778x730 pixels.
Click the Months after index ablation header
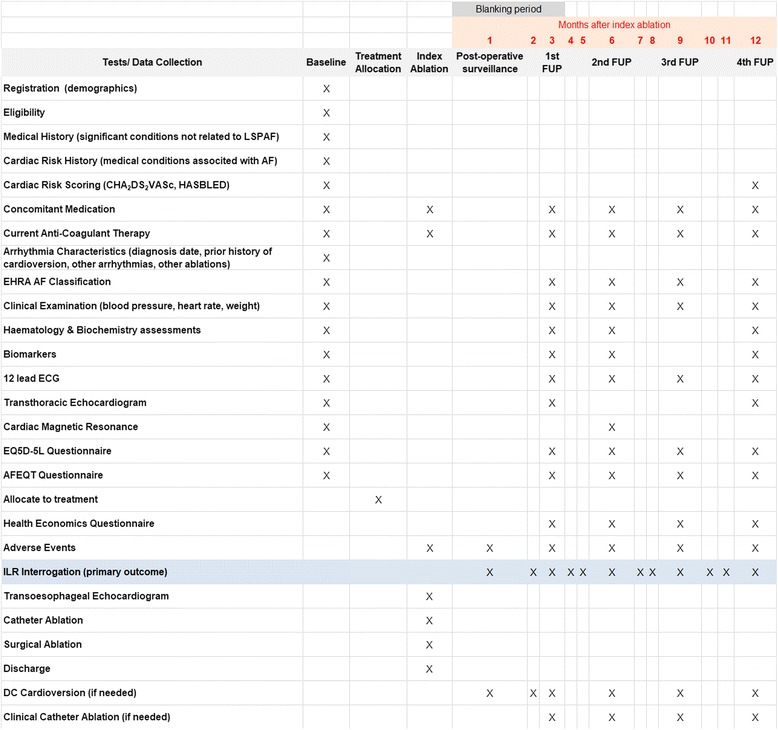(x=614, y=25)
